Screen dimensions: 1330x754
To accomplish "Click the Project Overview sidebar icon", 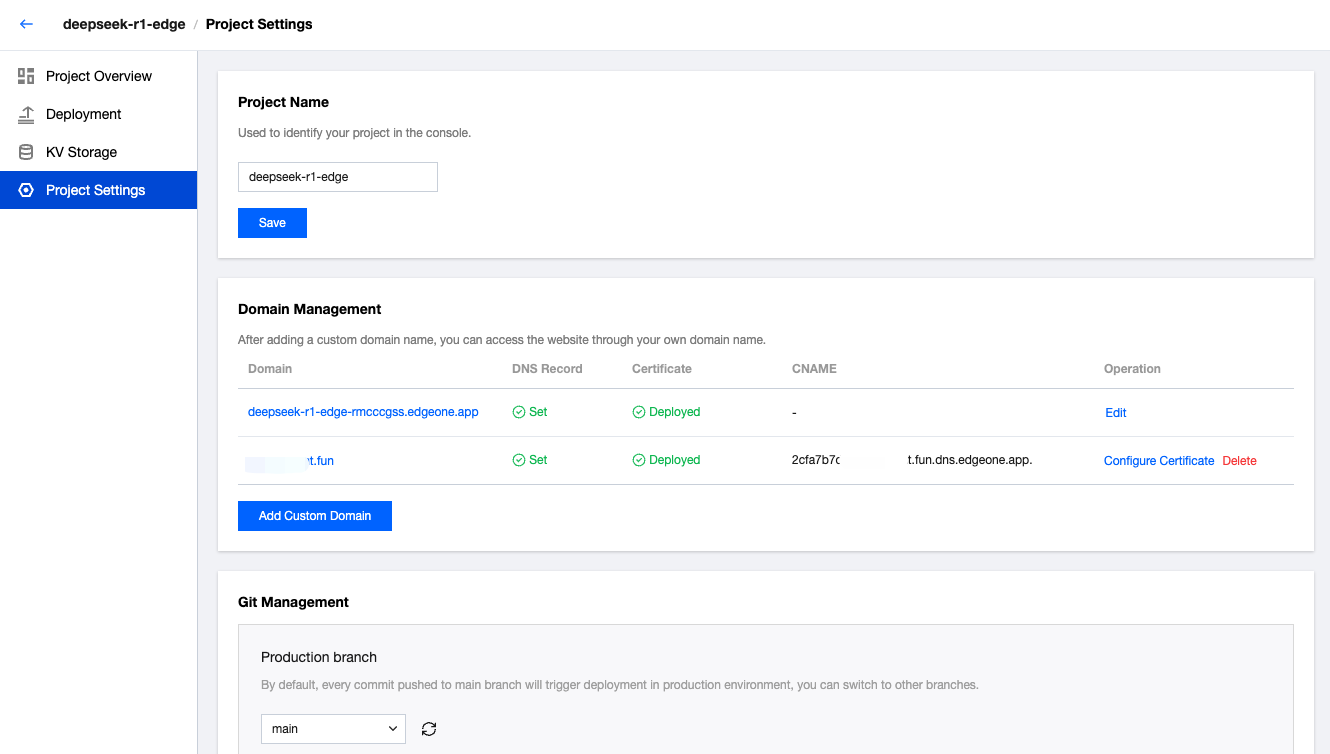I will coord(26,76).
